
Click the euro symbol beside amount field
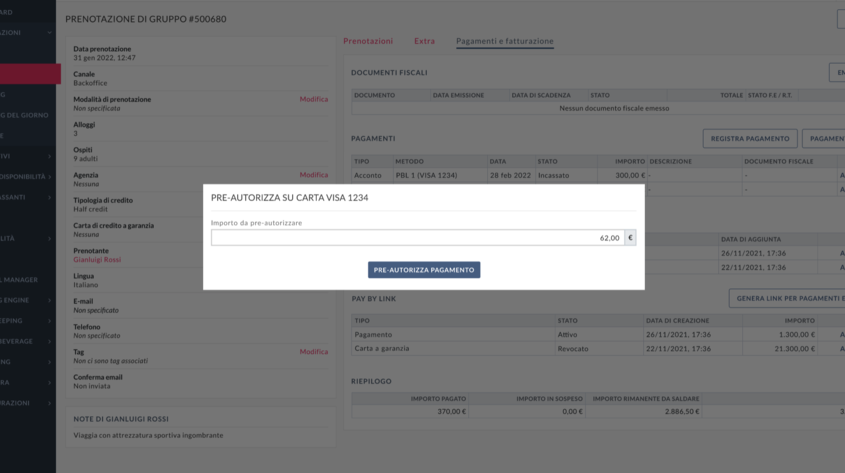point(630,238)
